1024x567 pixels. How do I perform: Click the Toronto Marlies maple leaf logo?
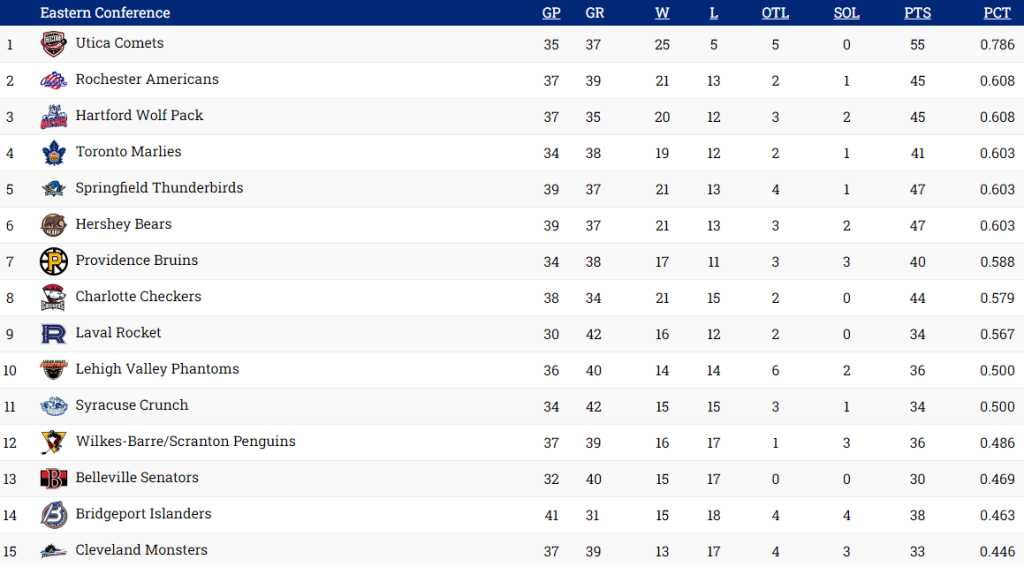point(53,153)
